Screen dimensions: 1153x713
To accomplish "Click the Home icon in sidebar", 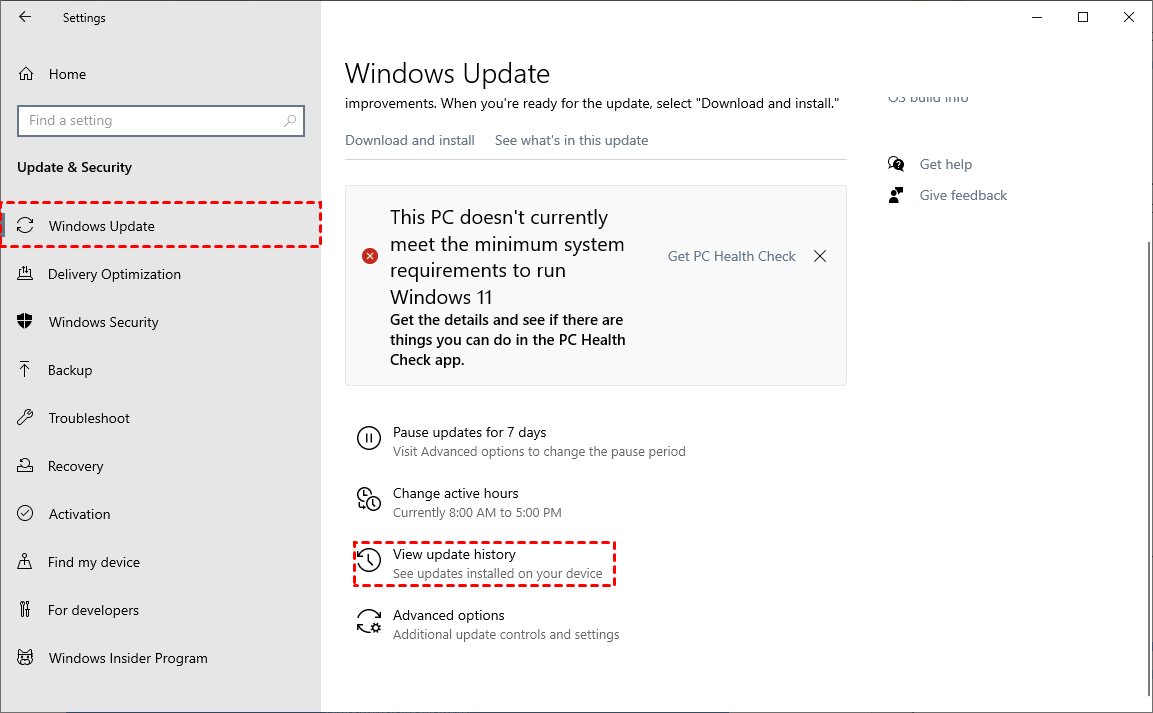I will point(26,74).
